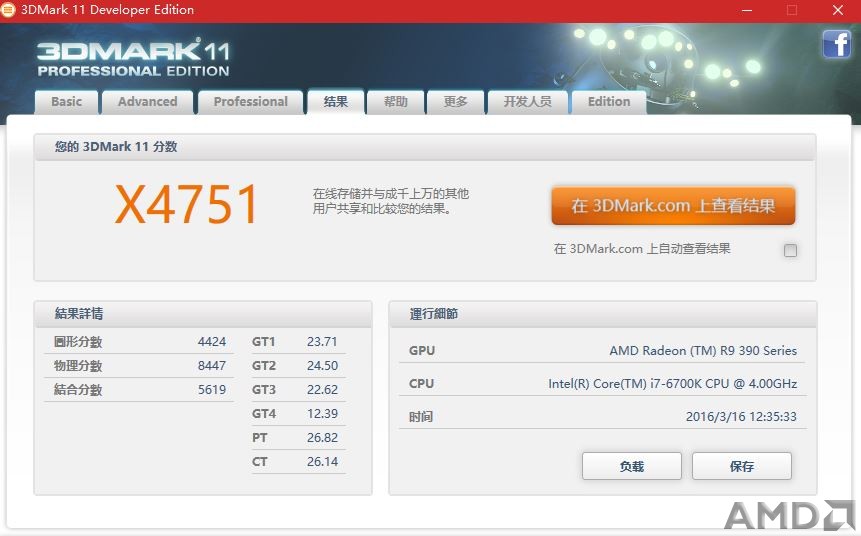861x536 pixels.
Task: Select the 結合分數 value 5619
Action: tap(212, 390)
